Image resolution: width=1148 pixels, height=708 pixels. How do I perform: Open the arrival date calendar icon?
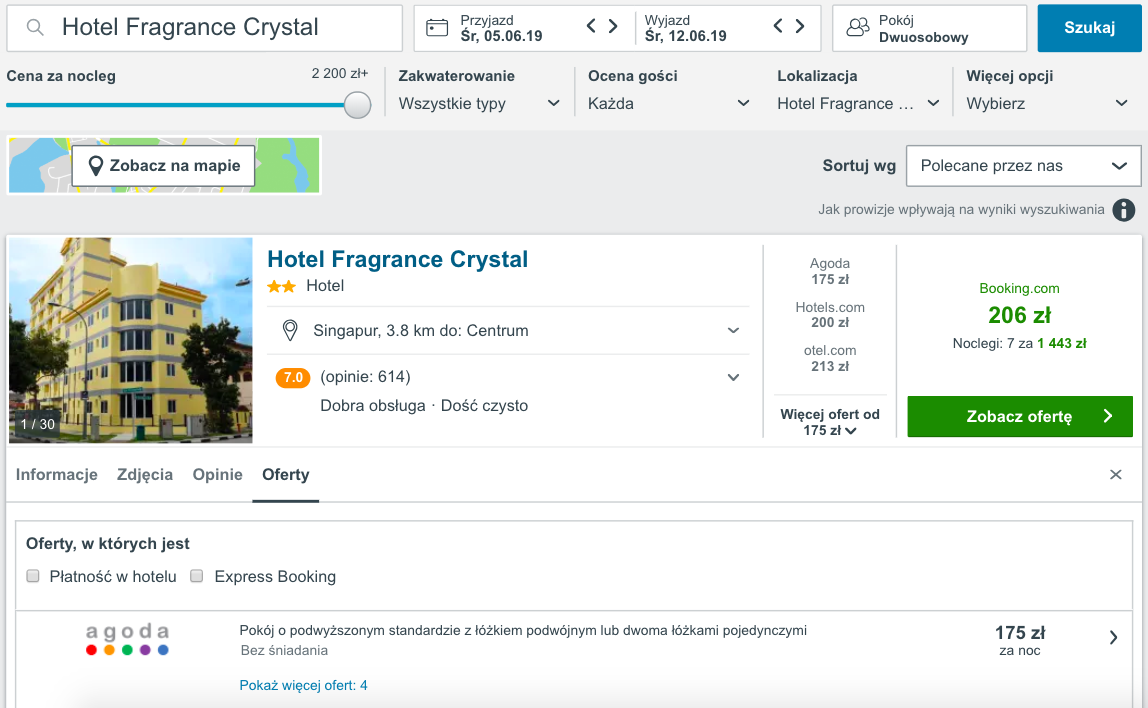coord(437,28)
